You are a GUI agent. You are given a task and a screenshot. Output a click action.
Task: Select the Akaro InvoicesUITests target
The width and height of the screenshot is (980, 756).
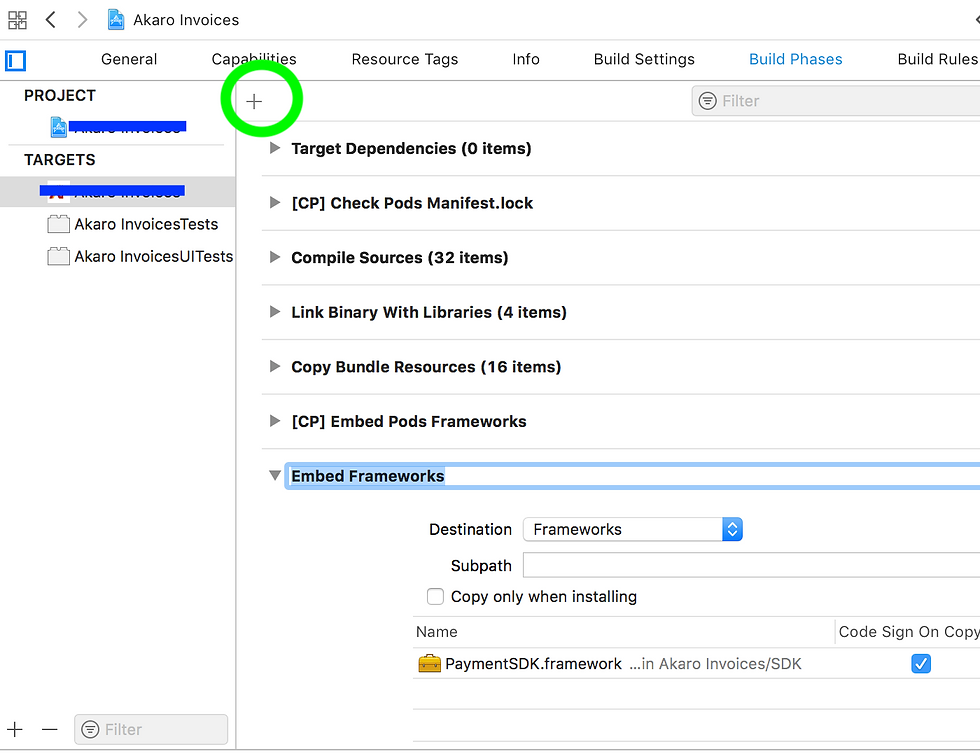(x=154, y=257)
